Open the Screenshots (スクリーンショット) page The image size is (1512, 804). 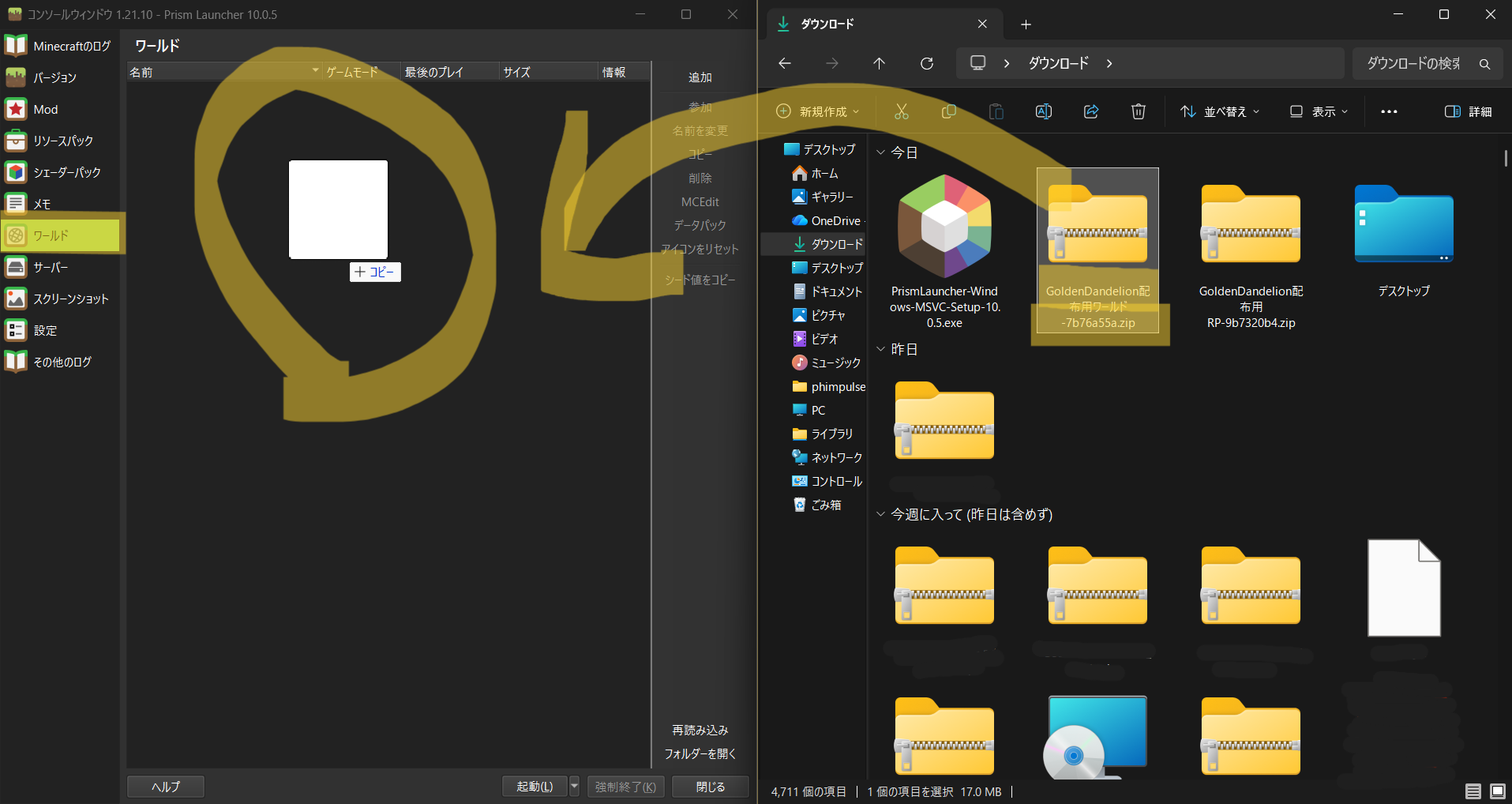coord(70,299)
